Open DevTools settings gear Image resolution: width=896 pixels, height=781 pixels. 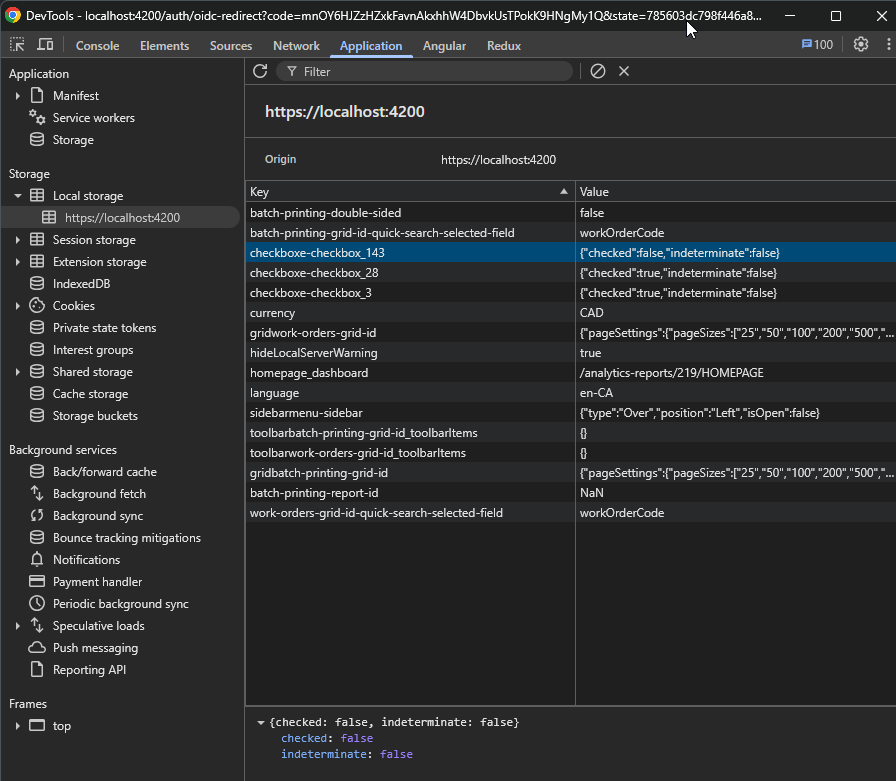point(860,45)
